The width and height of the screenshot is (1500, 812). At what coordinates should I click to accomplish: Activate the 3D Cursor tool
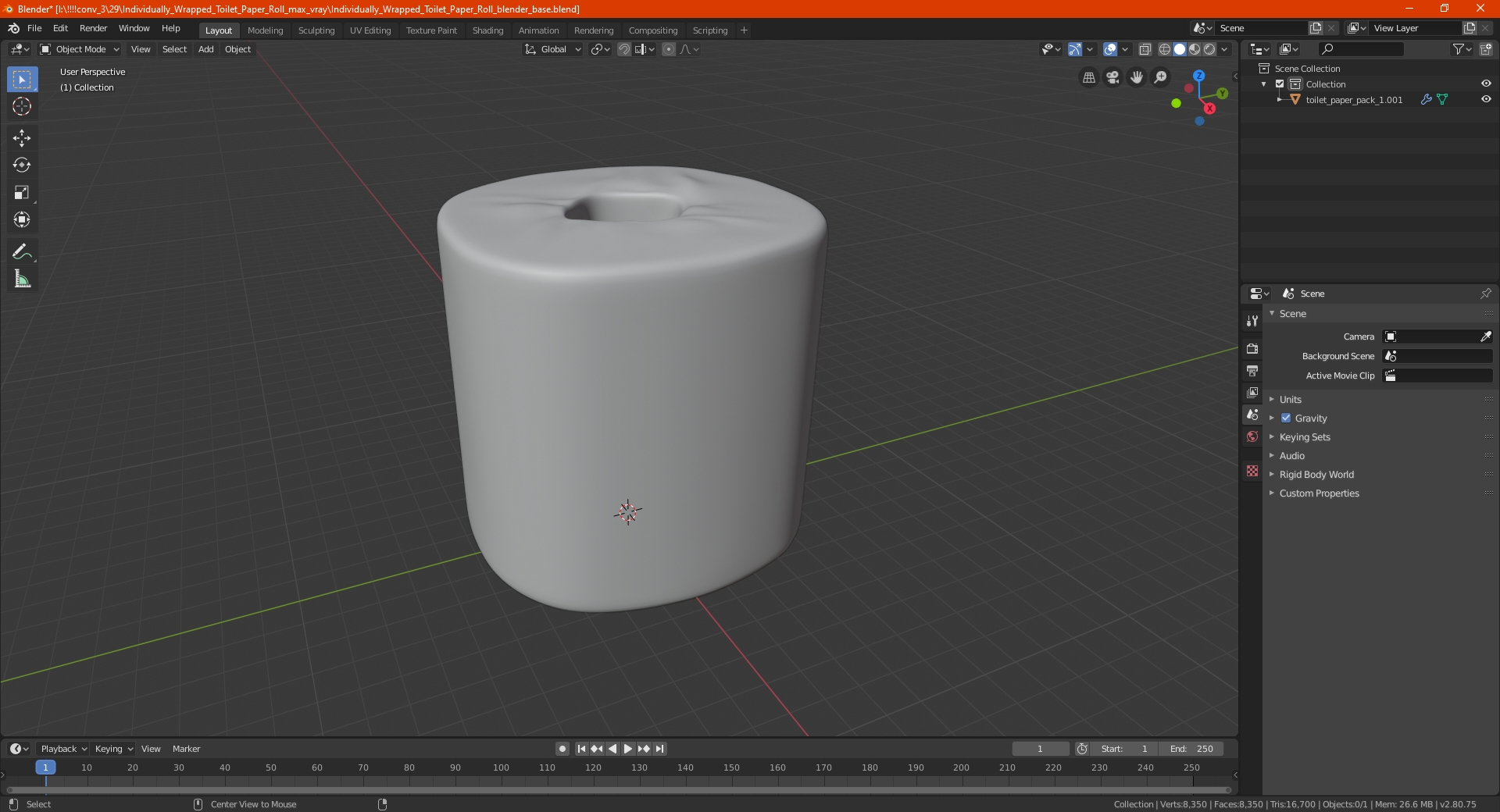point(22,106)
